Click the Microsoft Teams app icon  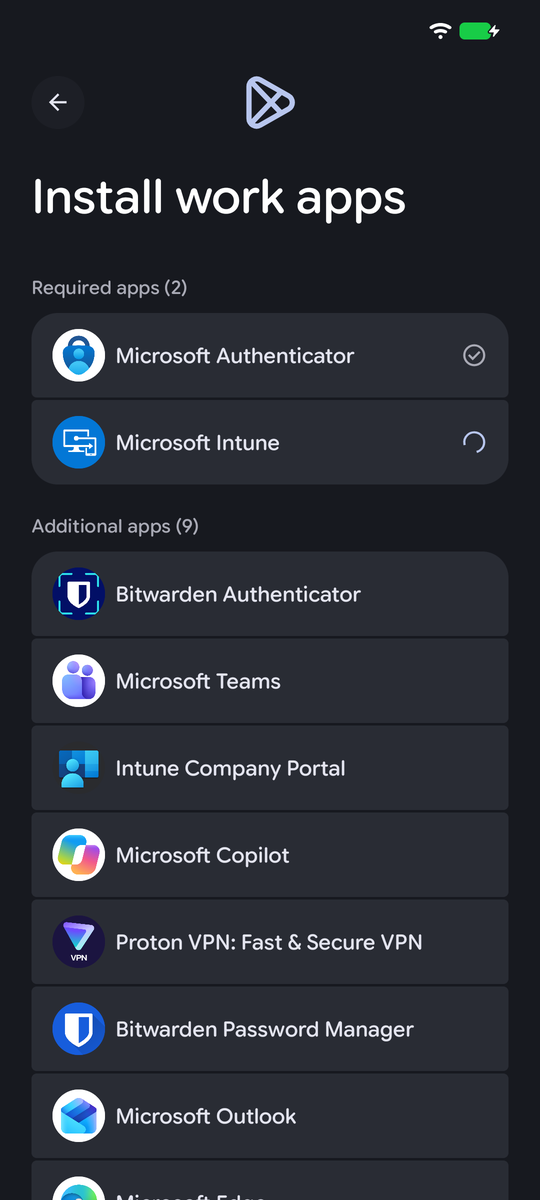[x=78, y=681]
